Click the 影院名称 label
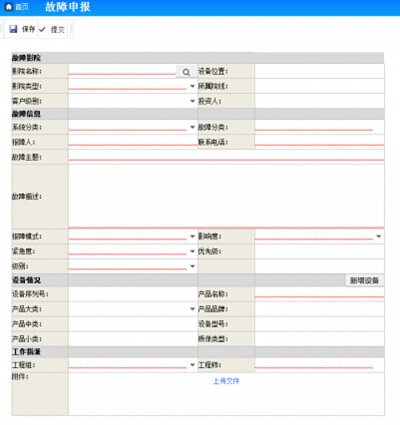Viewport: 400px width, 425px height. coord(27,71)
